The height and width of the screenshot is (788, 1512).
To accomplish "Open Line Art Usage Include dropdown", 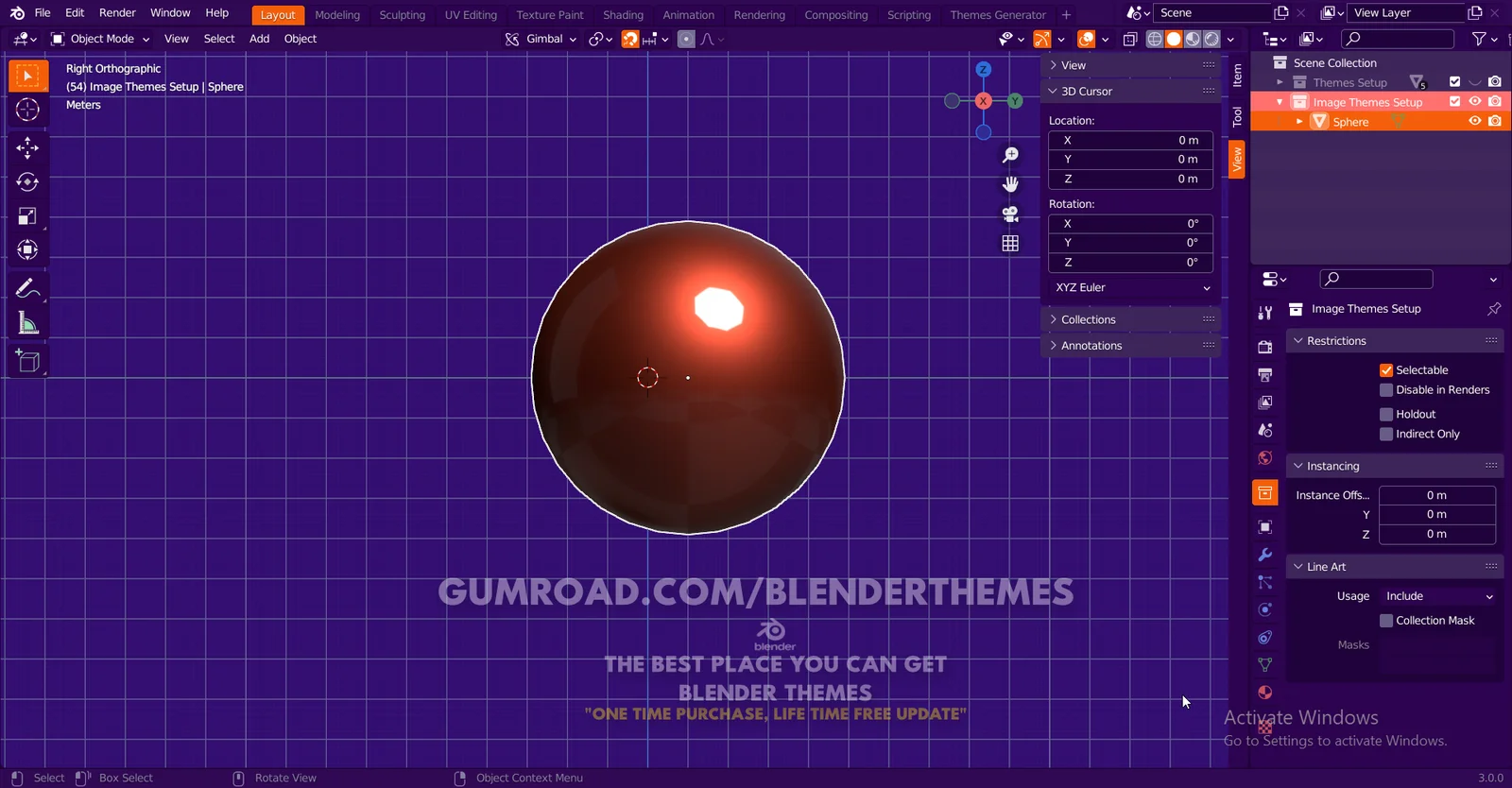I will (1438, 596).
